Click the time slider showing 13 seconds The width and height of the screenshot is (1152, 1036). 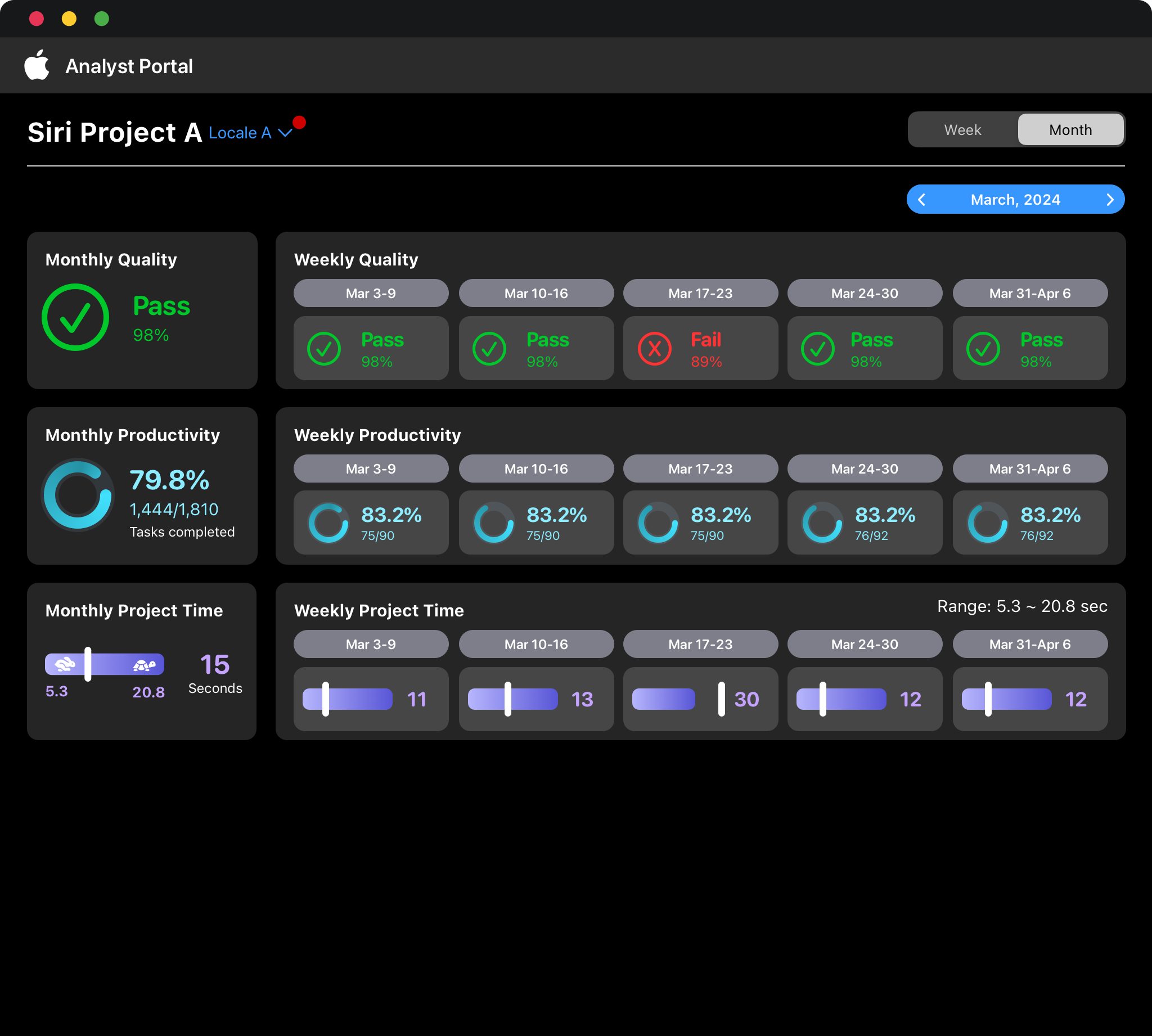(x=513, y=699)
